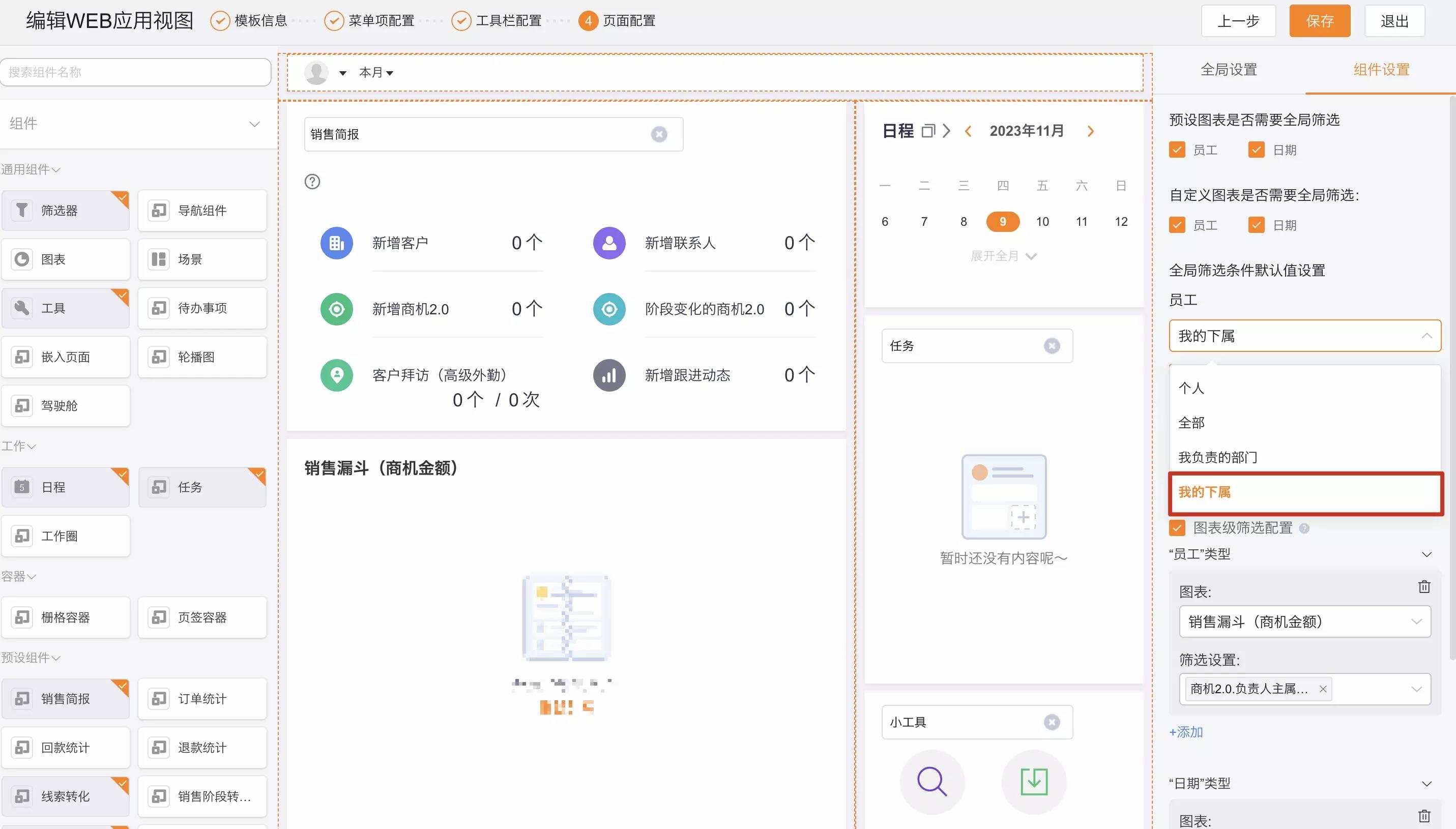The height and width of the screenshot is (829, 1456).
Task: Click the 轮播图 carousel component
Action: 202,357
